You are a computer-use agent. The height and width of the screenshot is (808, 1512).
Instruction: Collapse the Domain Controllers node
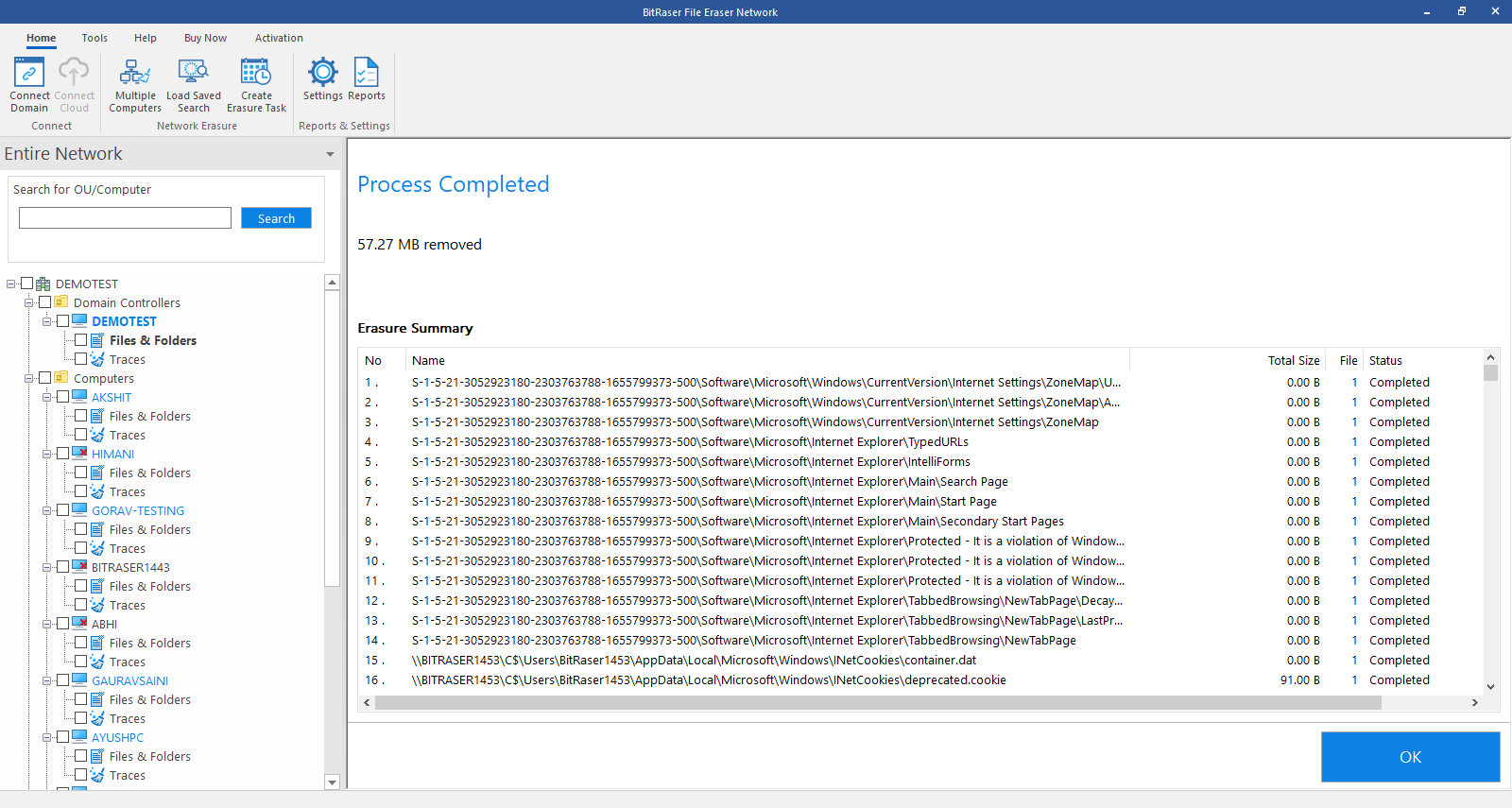[x=29, y=302]
